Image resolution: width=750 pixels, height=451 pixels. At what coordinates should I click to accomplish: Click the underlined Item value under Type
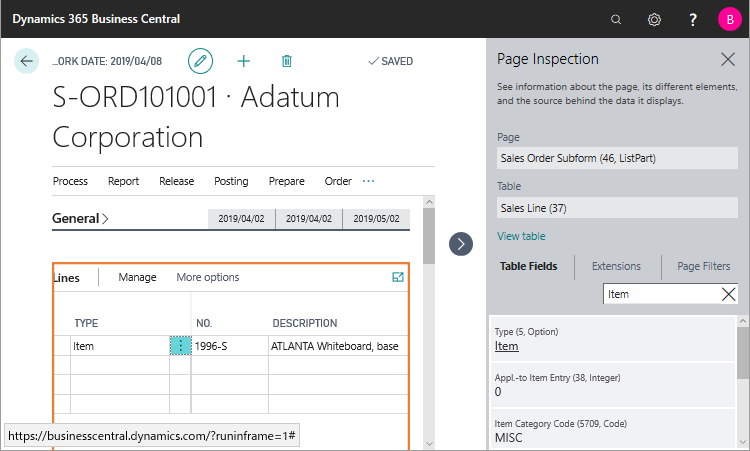(507, 346)
